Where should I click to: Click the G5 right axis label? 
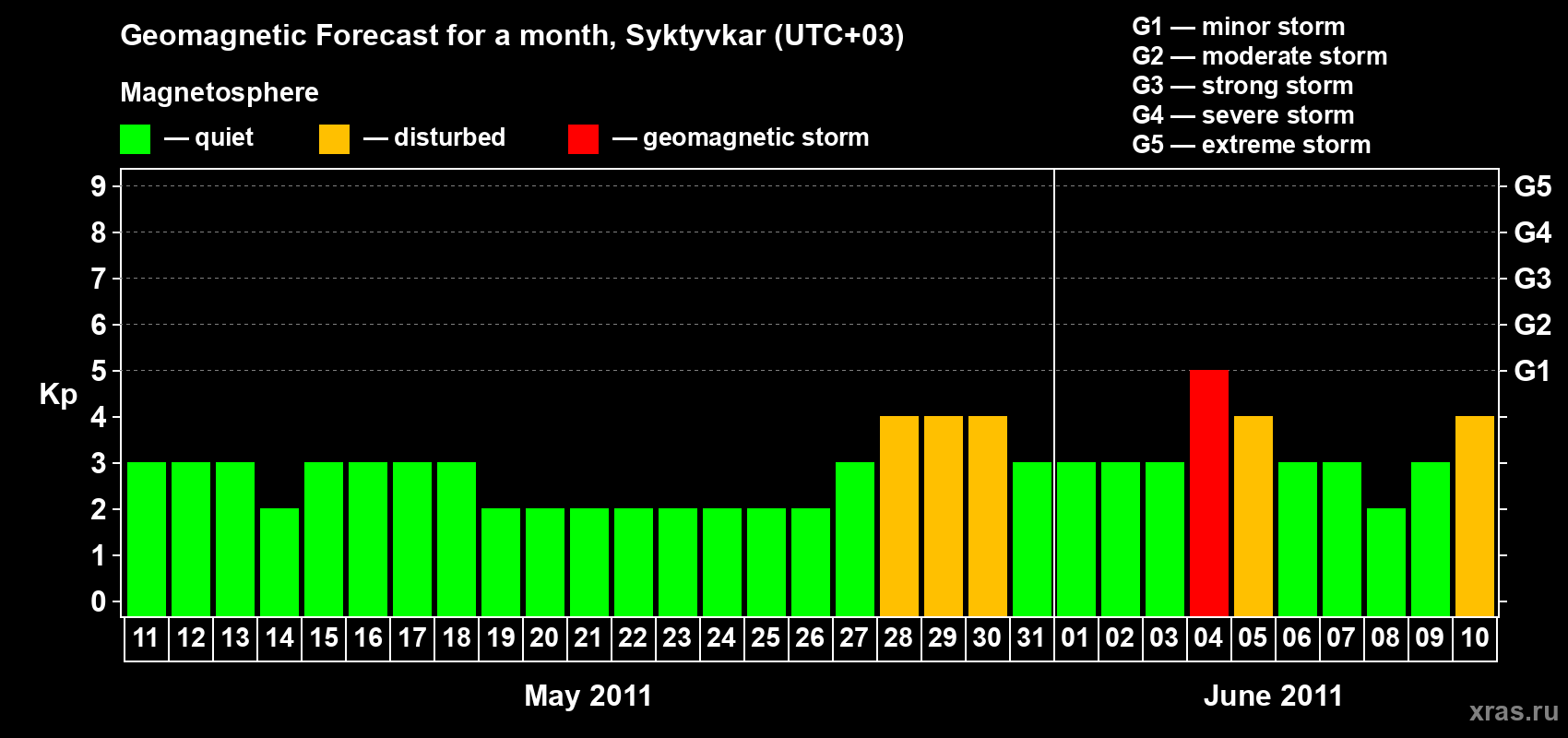point(1533,186)
